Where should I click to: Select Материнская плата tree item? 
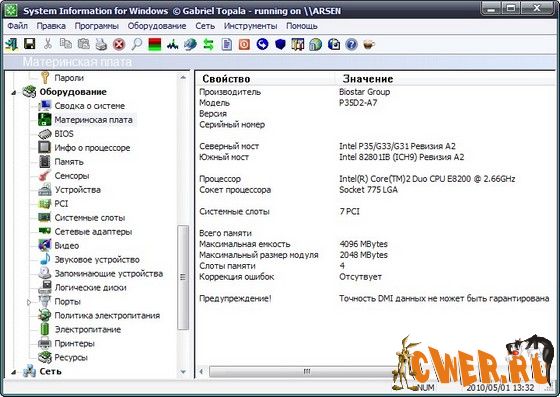click(x=93, y=120)
